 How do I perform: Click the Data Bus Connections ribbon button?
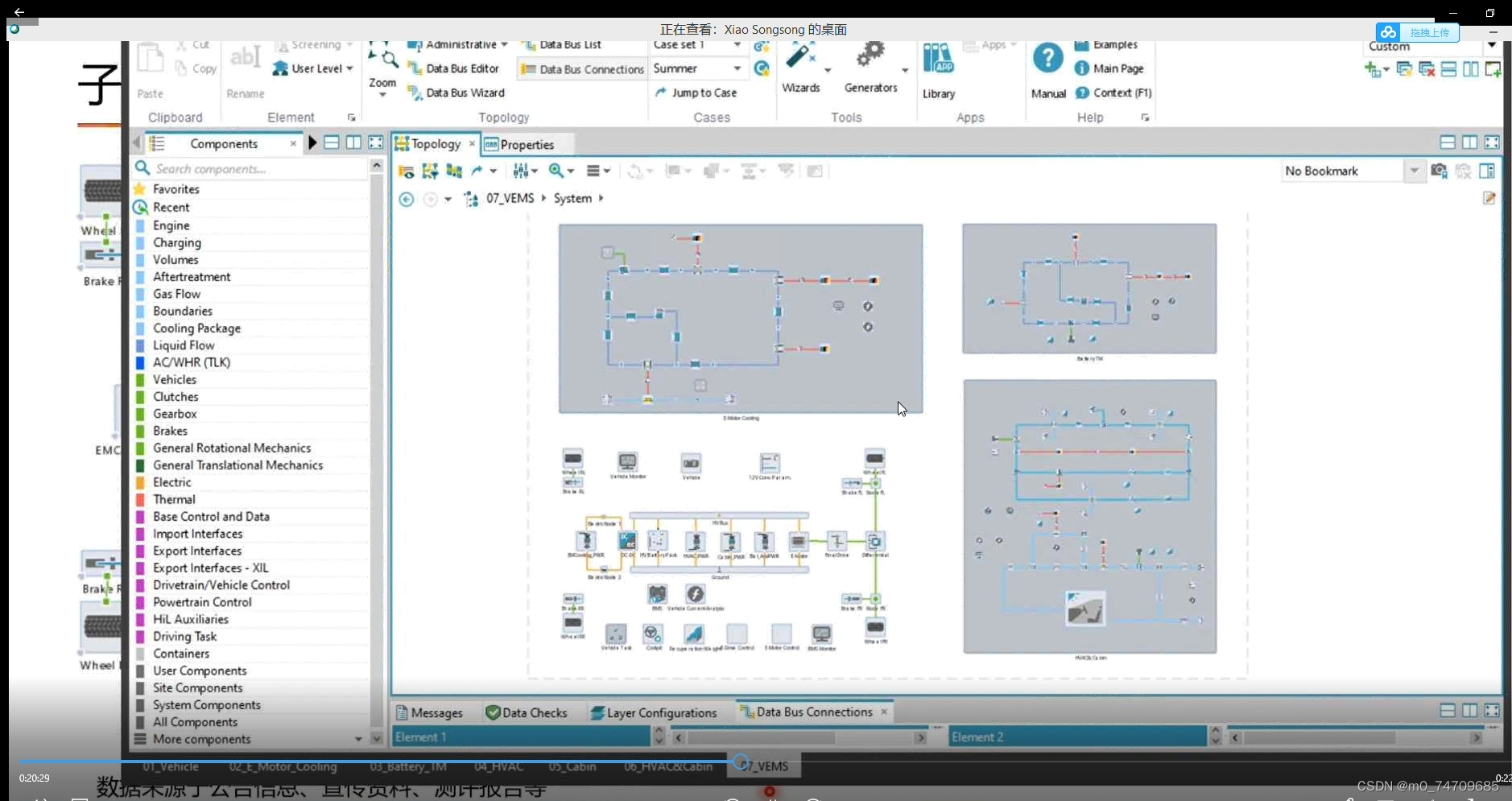click(582, 69)
